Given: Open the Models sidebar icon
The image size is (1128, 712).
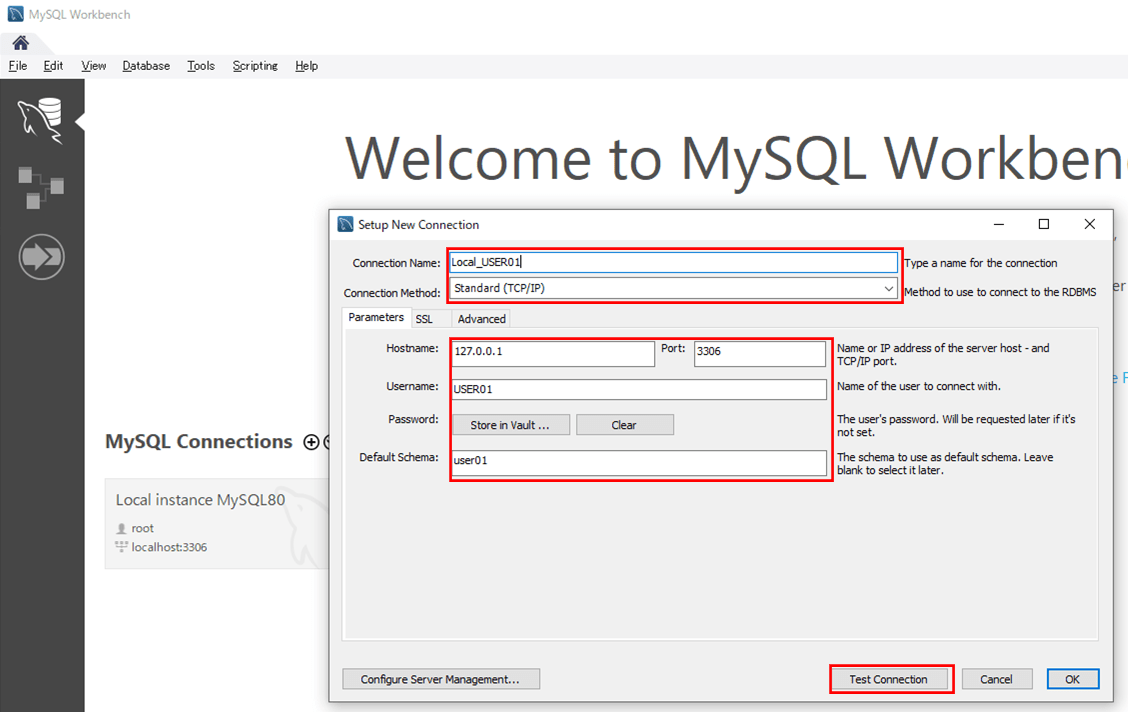Looking at the screenshot, I should point(41,187).
